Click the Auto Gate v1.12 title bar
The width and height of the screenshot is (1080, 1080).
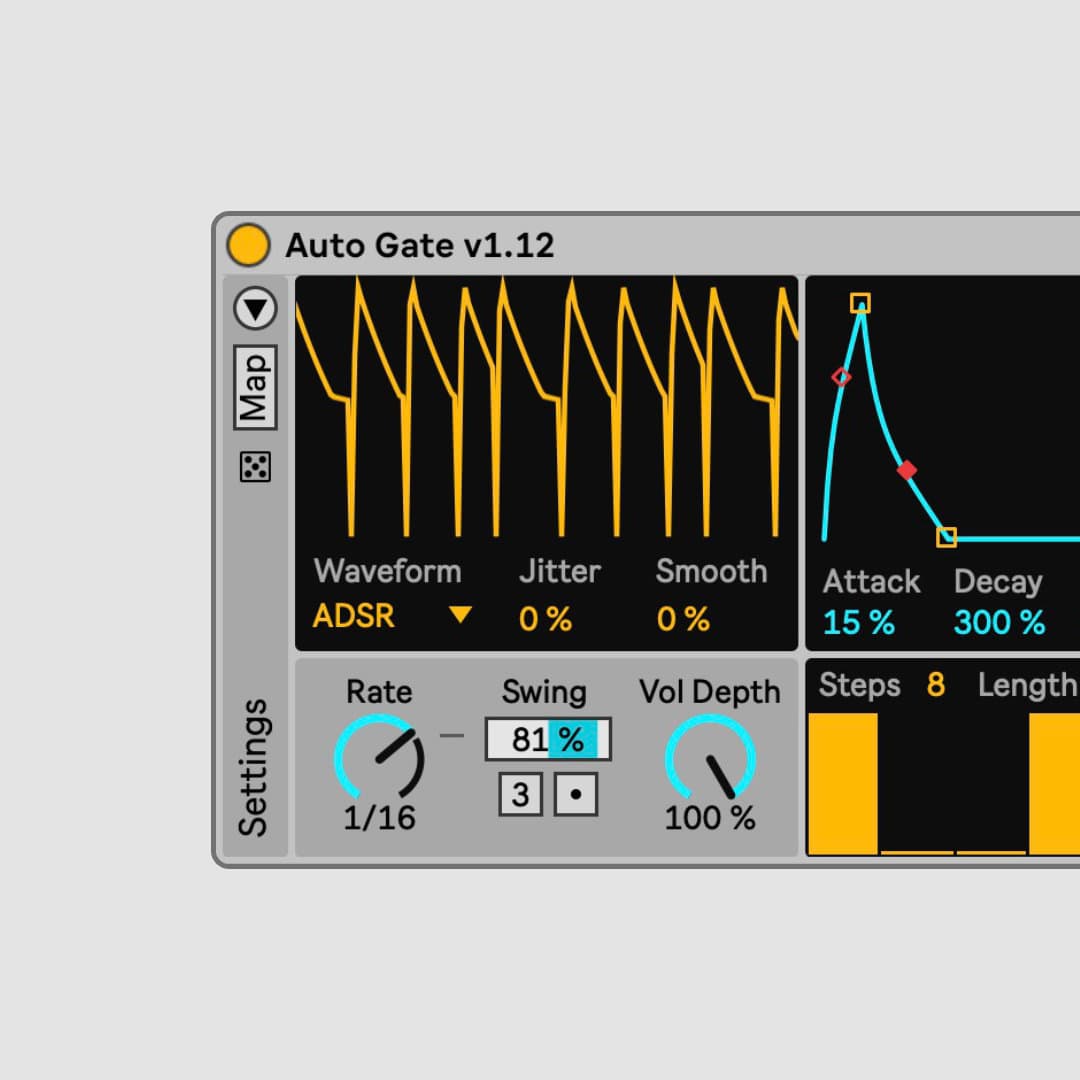pos(420,245)
